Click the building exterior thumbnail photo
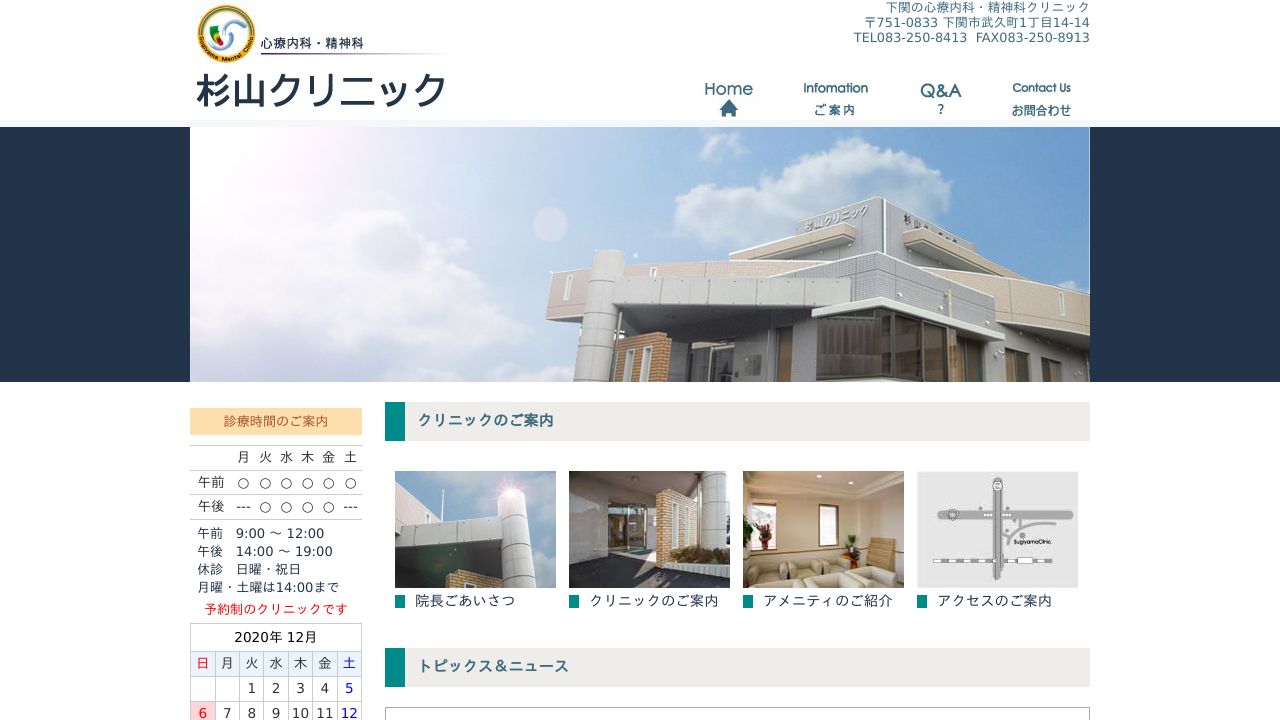Screen dimensions: 1280x720 (475, 529)
